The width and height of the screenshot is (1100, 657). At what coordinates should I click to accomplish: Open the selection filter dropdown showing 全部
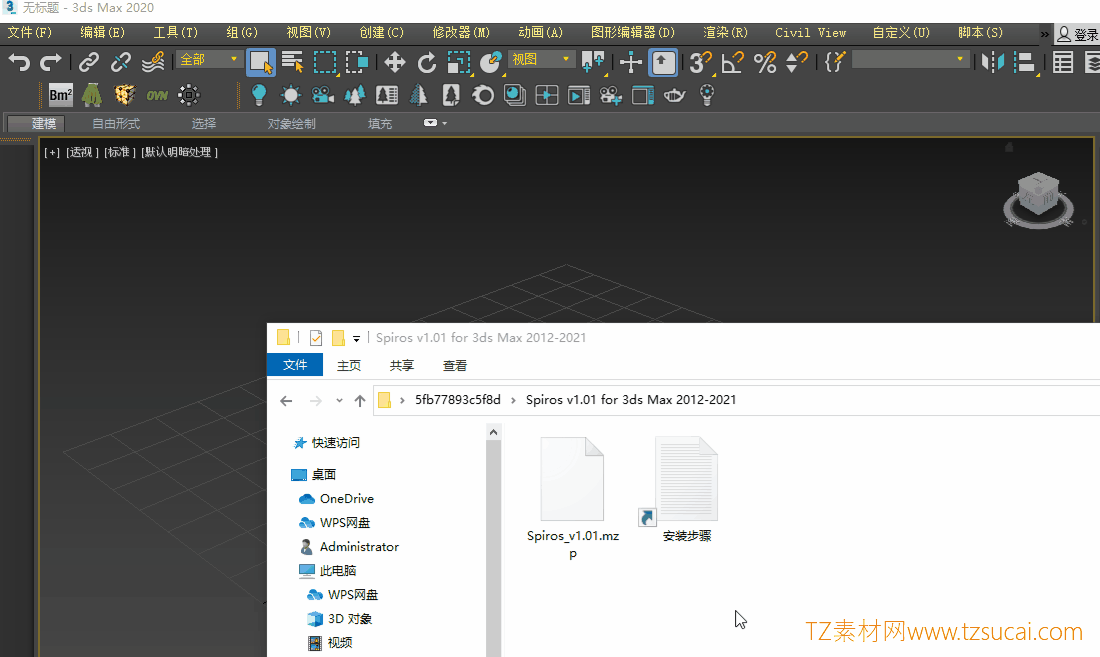(x=209, y=60)
